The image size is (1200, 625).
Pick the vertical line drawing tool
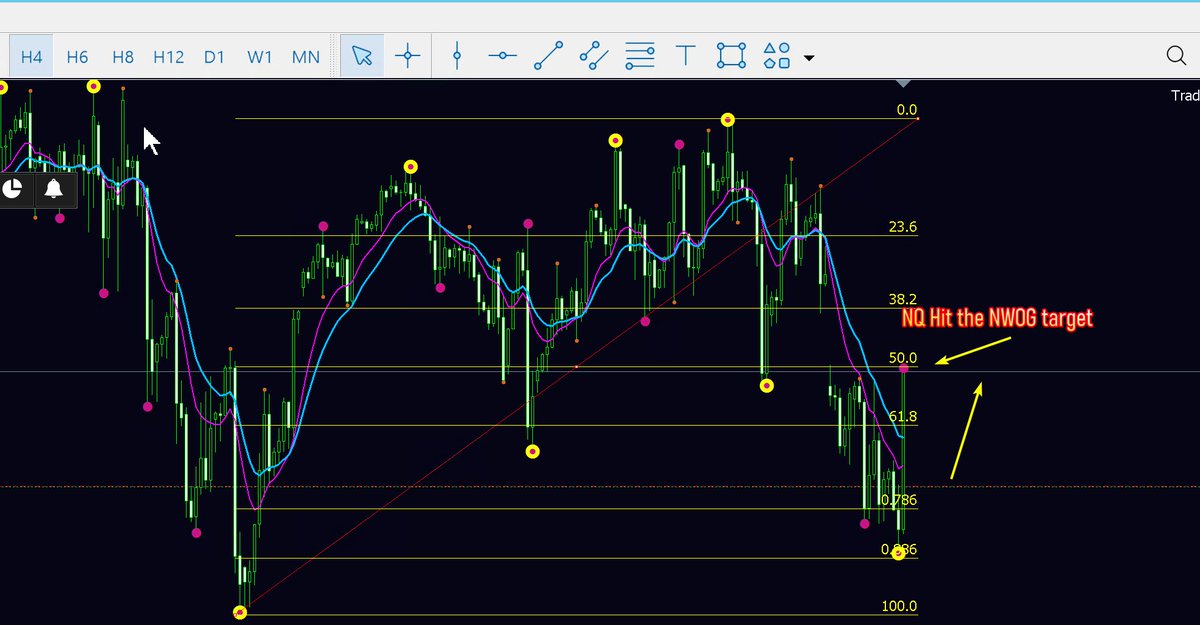(457, 56)
